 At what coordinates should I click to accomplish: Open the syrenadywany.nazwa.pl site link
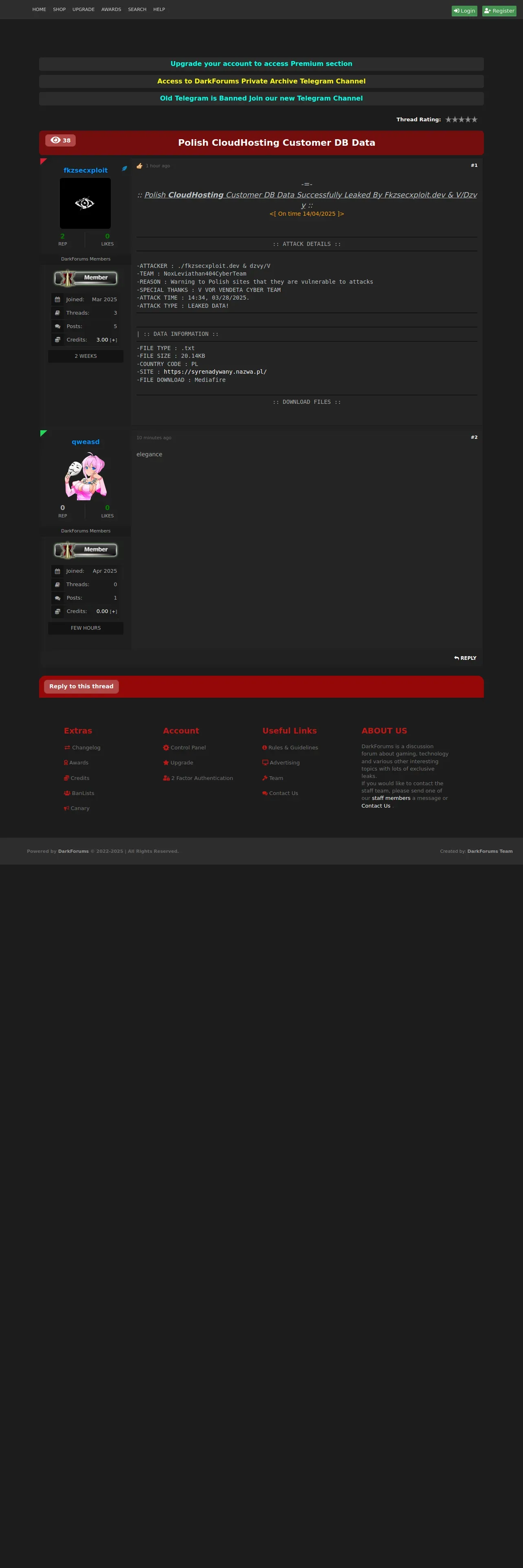point(215,372)
